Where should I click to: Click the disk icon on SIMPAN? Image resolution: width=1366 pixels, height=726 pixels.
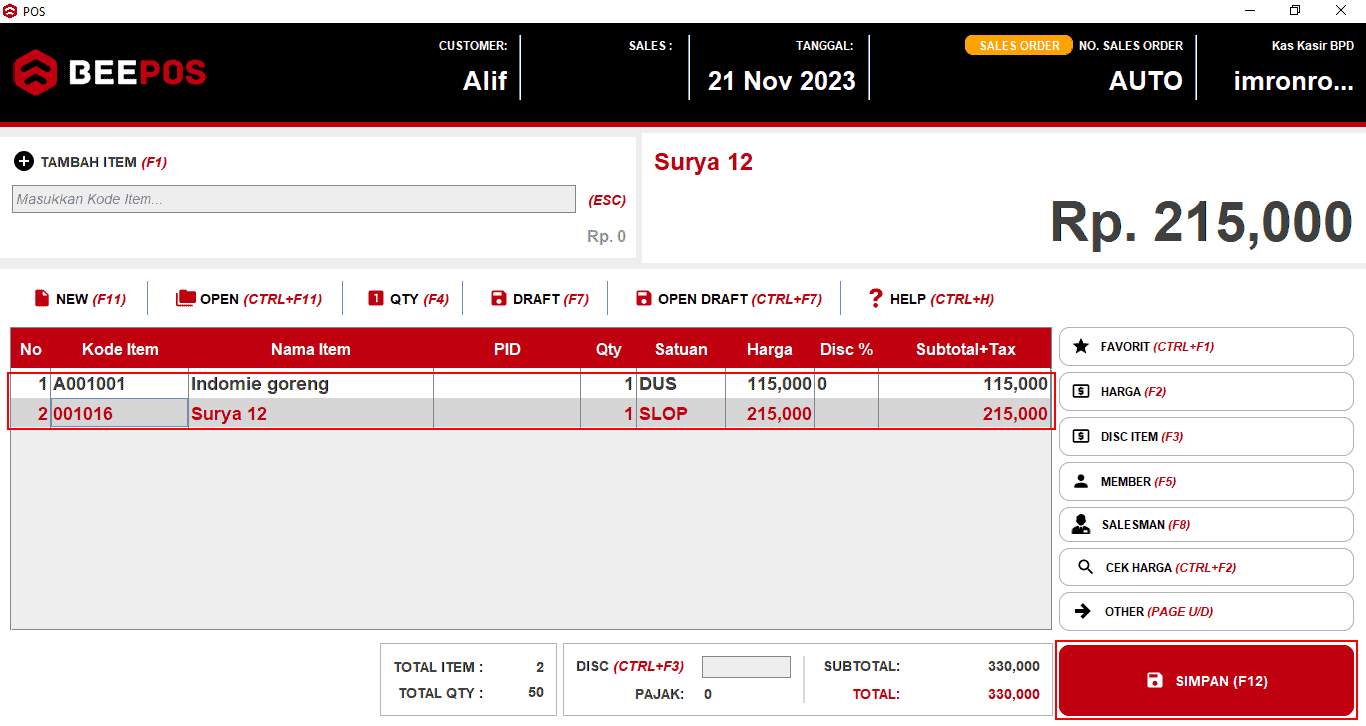click(x=1155, y=681)
